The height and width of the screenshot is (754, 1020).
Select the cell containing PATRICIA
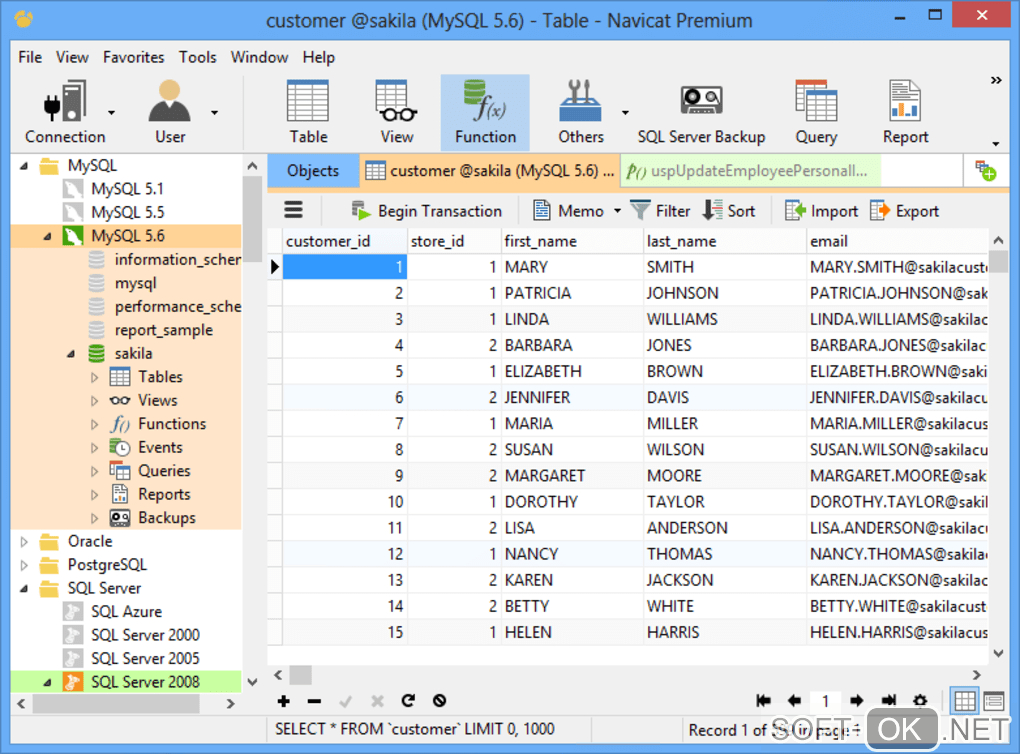point(572,293)
